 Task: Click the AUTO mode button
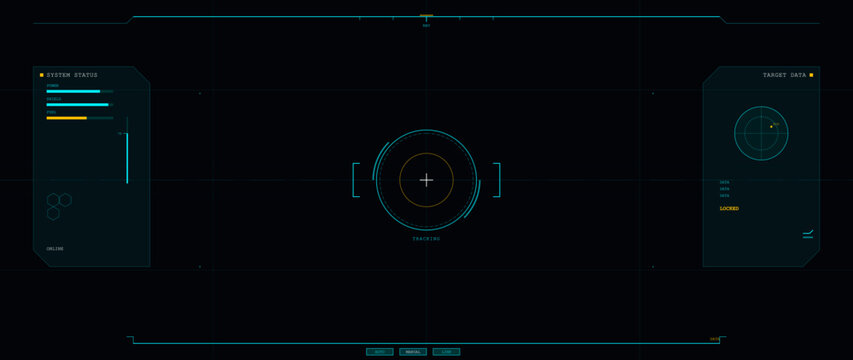[x=380, y=352]
